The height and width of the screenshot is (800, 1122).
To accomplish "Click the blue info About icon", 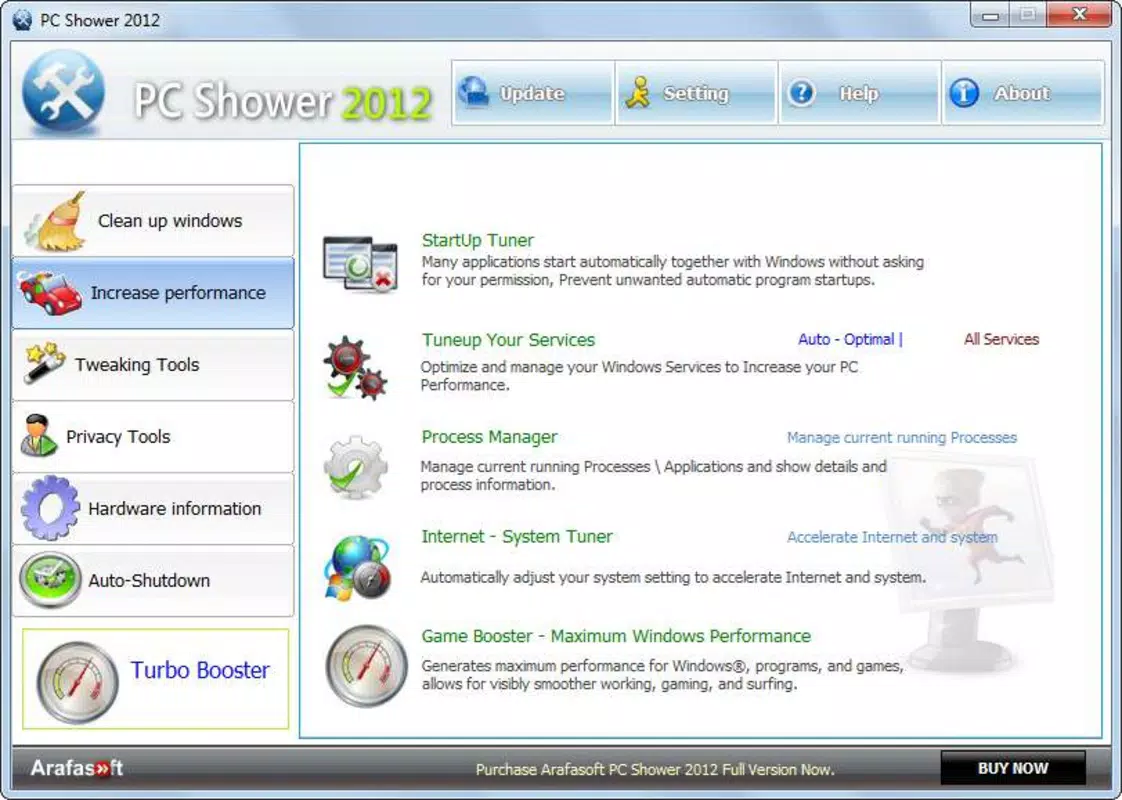I will click(x=964, y=93).
